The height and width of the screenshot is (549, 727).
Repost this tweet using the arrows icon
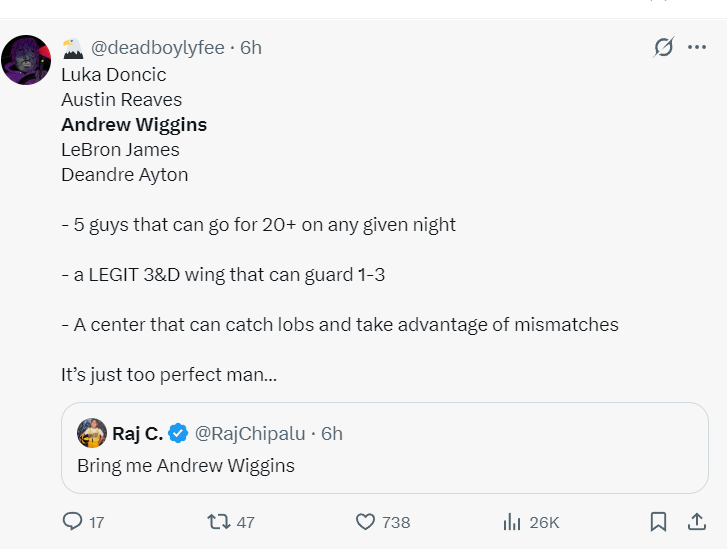click(217, 521)
